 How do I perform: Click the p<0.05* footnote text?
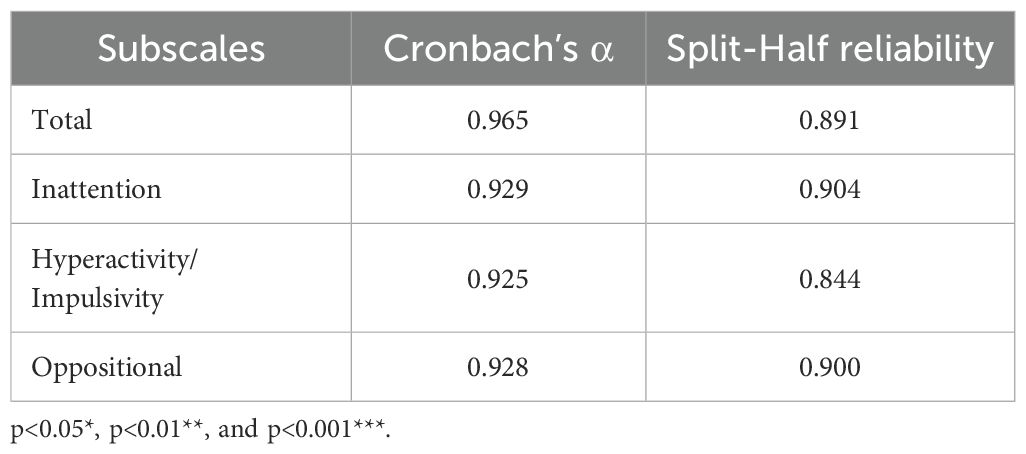[52, 431]
